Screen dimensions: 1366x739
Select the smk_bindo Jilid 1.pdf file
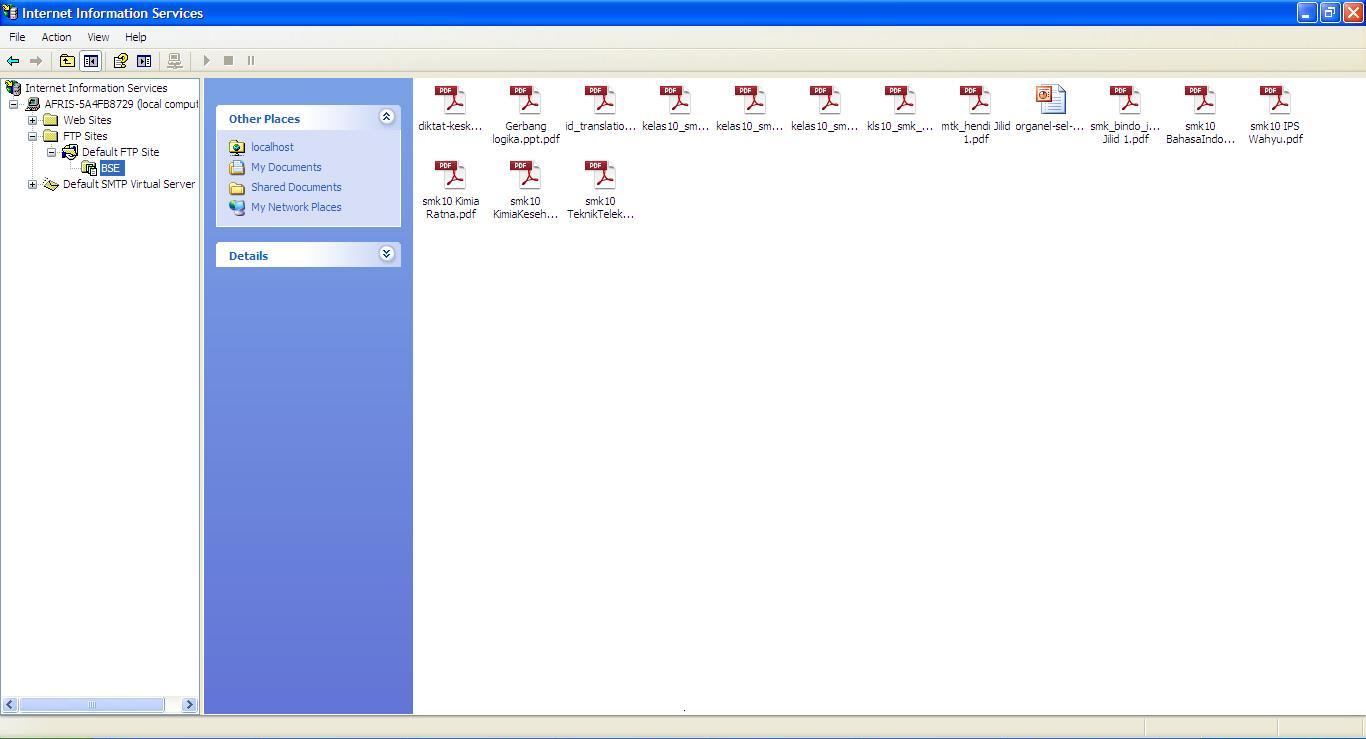pyautogui.click(x=1125, y=114)
